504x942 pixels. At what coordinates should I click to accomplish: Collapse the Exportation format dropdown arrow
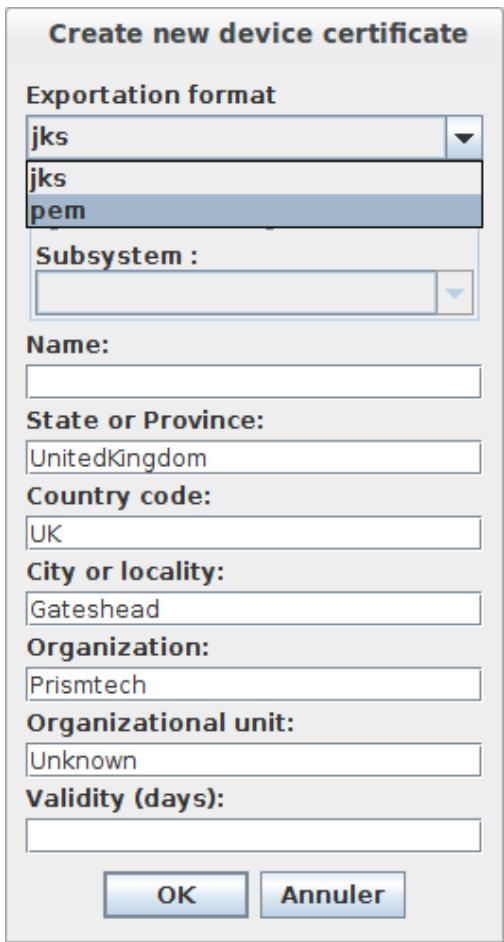pos(464,138)
